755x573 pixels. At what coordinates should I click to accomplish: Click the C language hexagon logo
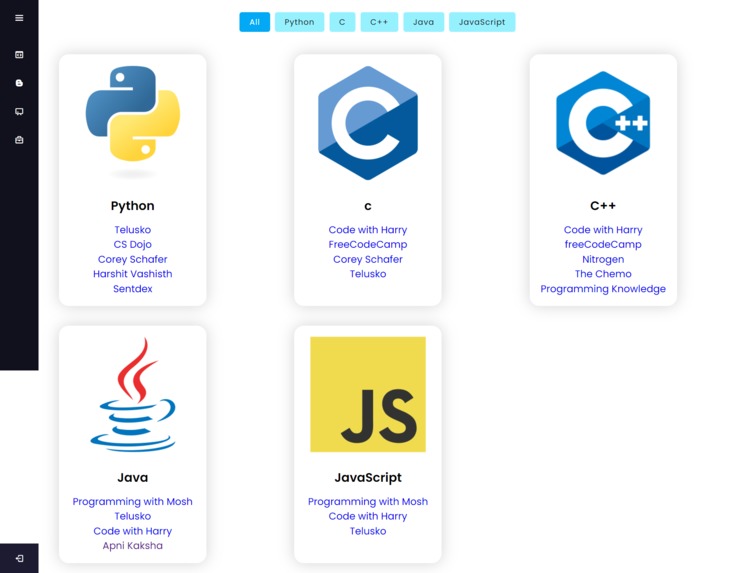[368, 123]
